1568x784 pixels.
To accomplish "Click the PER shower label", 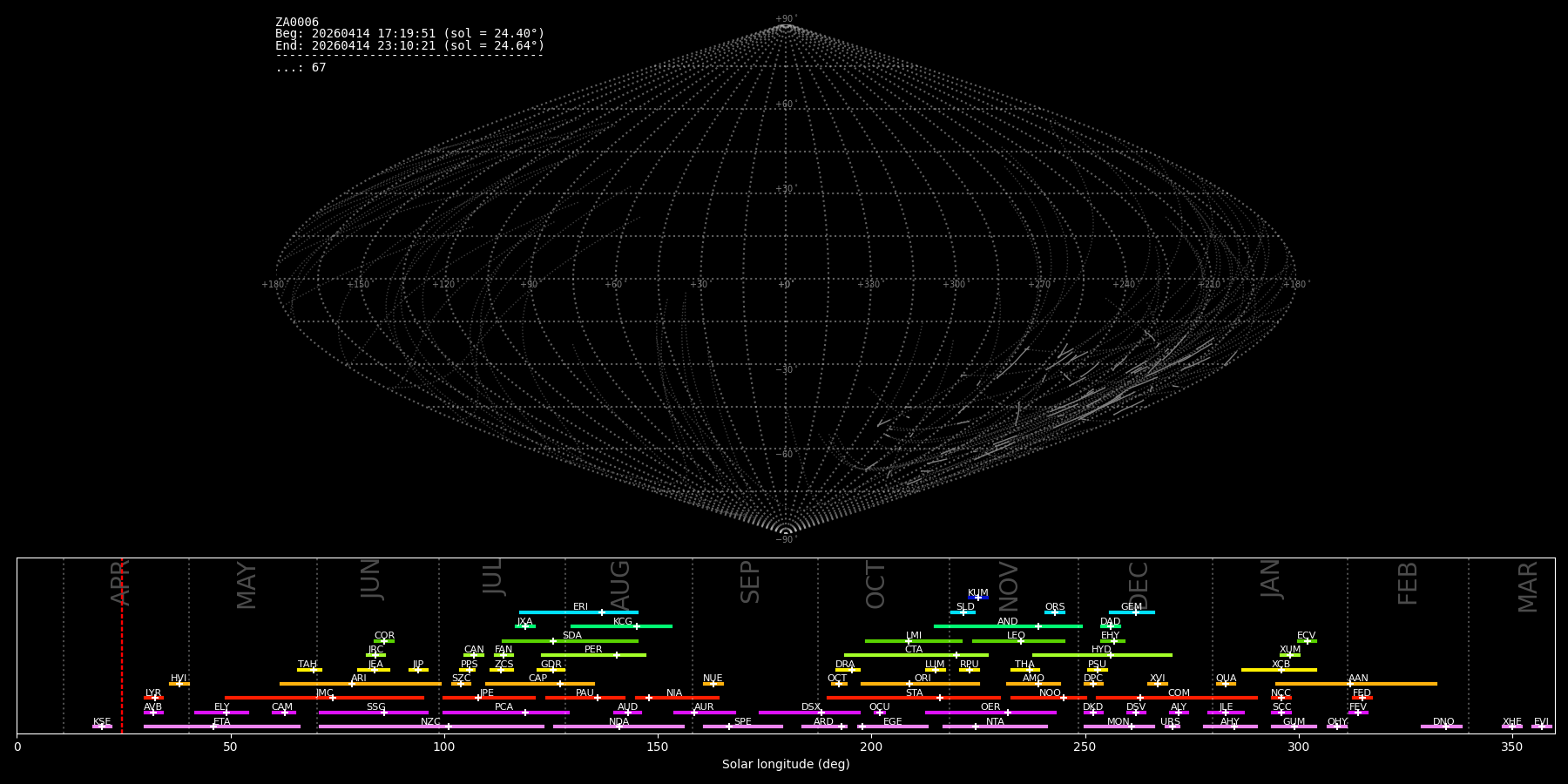I will click(593, 650).
